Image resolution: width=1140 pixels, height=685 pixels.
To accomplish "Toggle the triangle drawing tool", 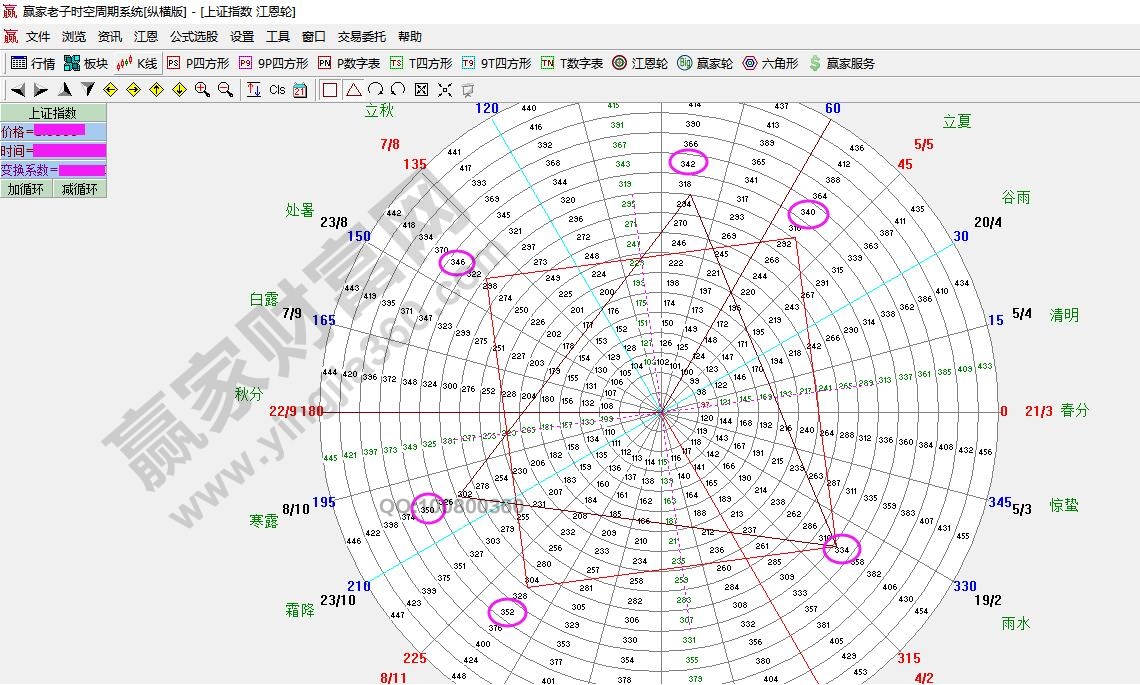I will [x=354, y=89].
